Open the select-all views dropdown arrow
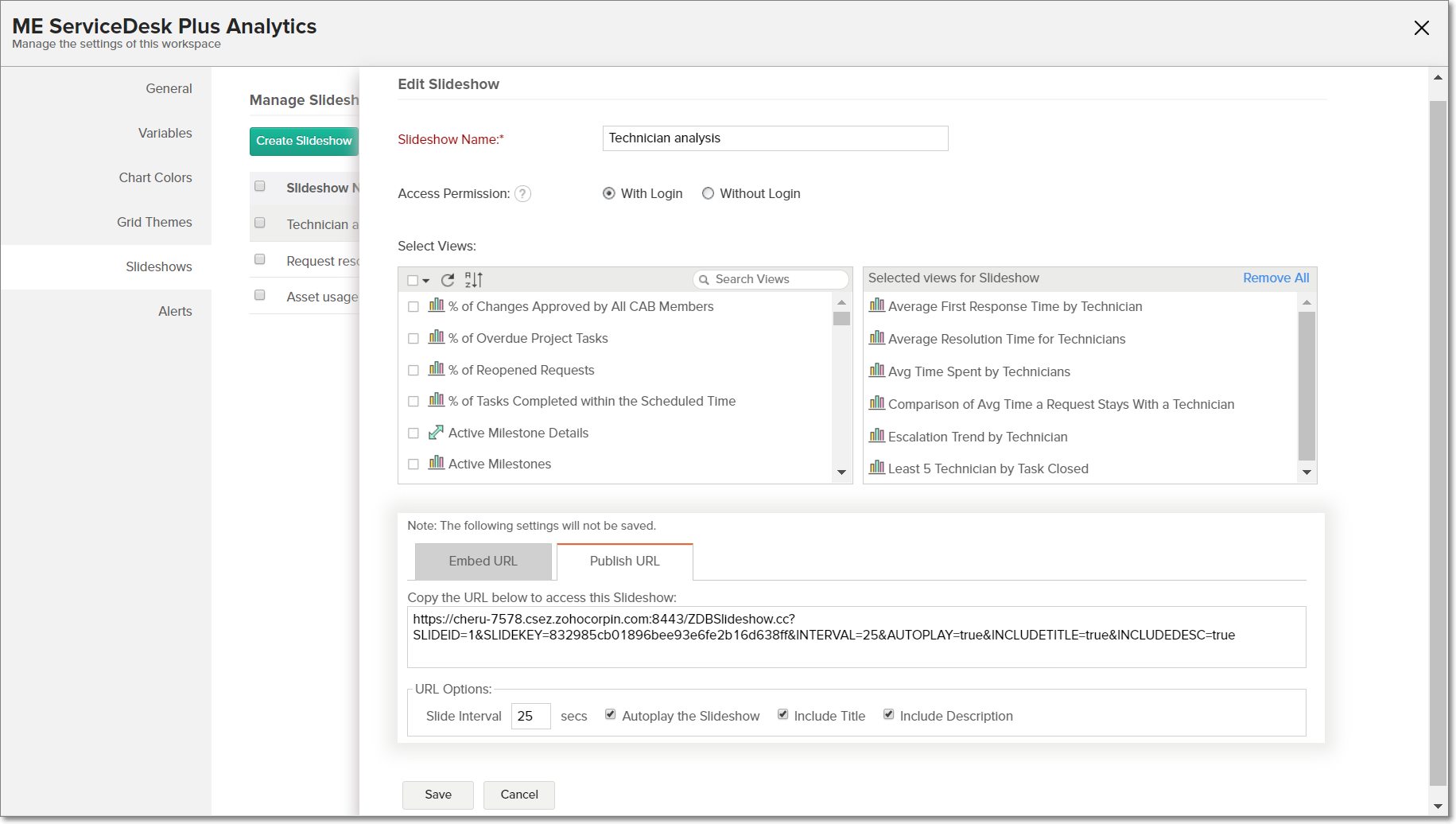Screen dimensions: 1456x824 pos(426,281)
